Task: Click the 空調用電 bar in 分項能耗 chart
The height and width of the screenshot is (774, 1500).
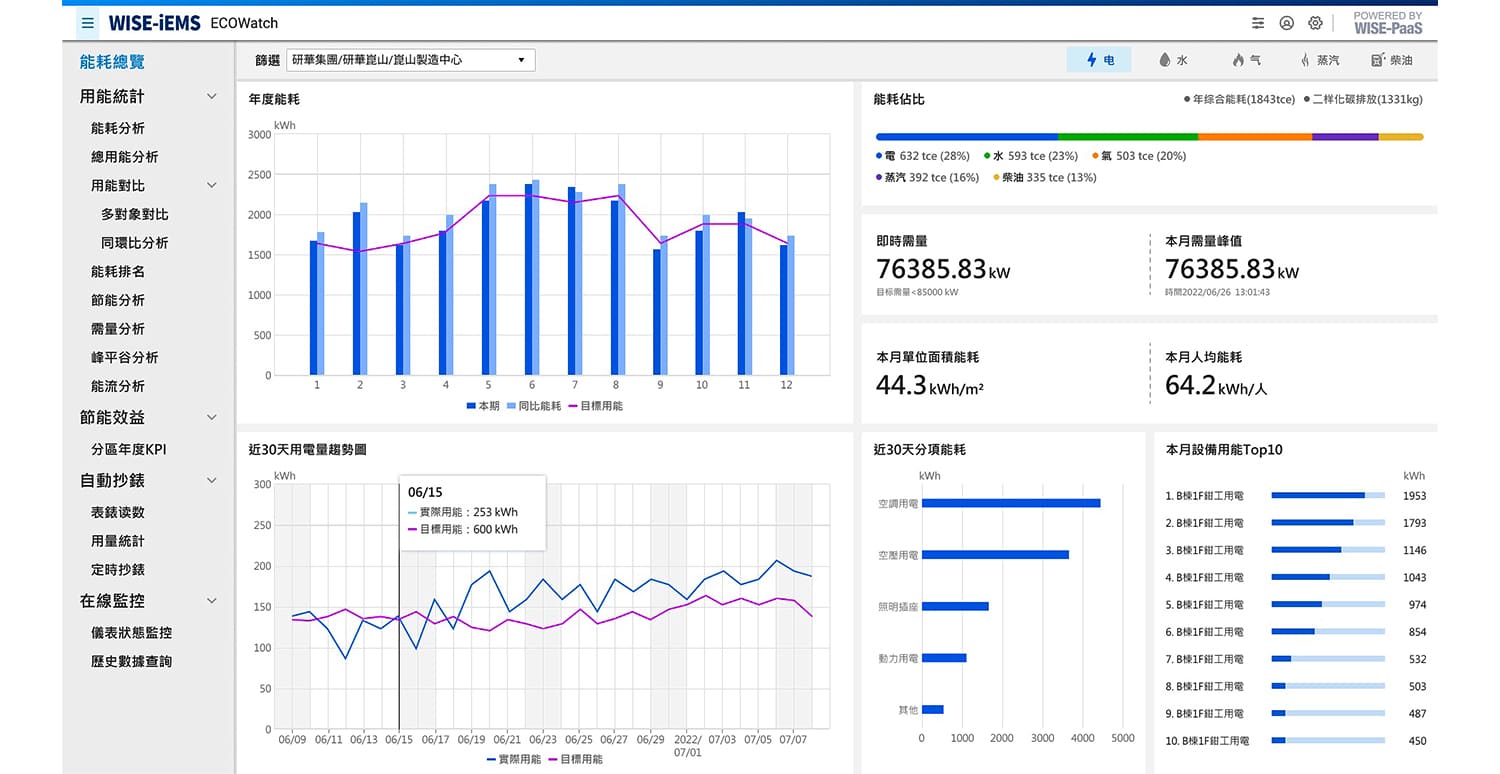Action: (x=1011, y=503)
